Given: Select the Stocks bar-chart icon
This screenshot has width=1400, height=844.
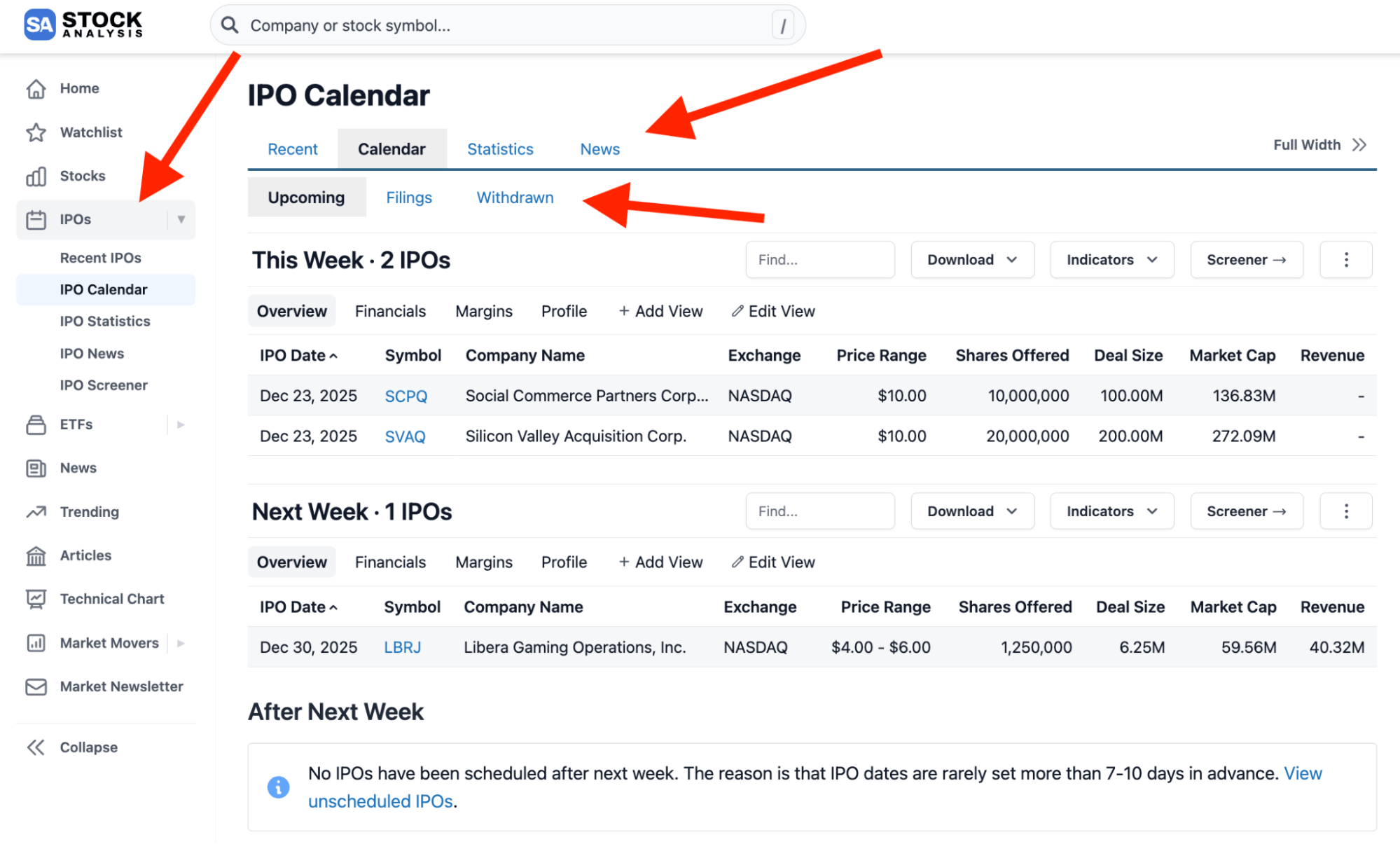Looking at the screenshot, I should click(x=36, y=176).
